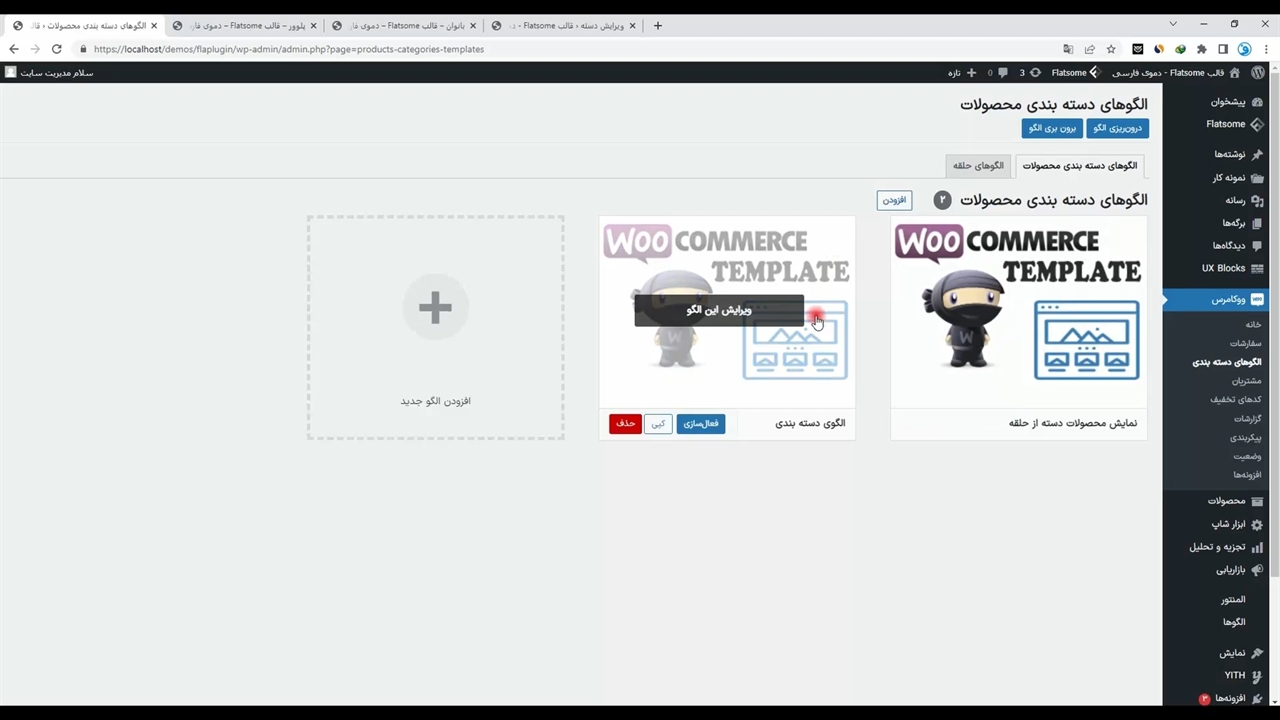Open the browser extensions puzzle icon
Viewport: 1280px width, 720px height.
click(x=1201, y=49)
